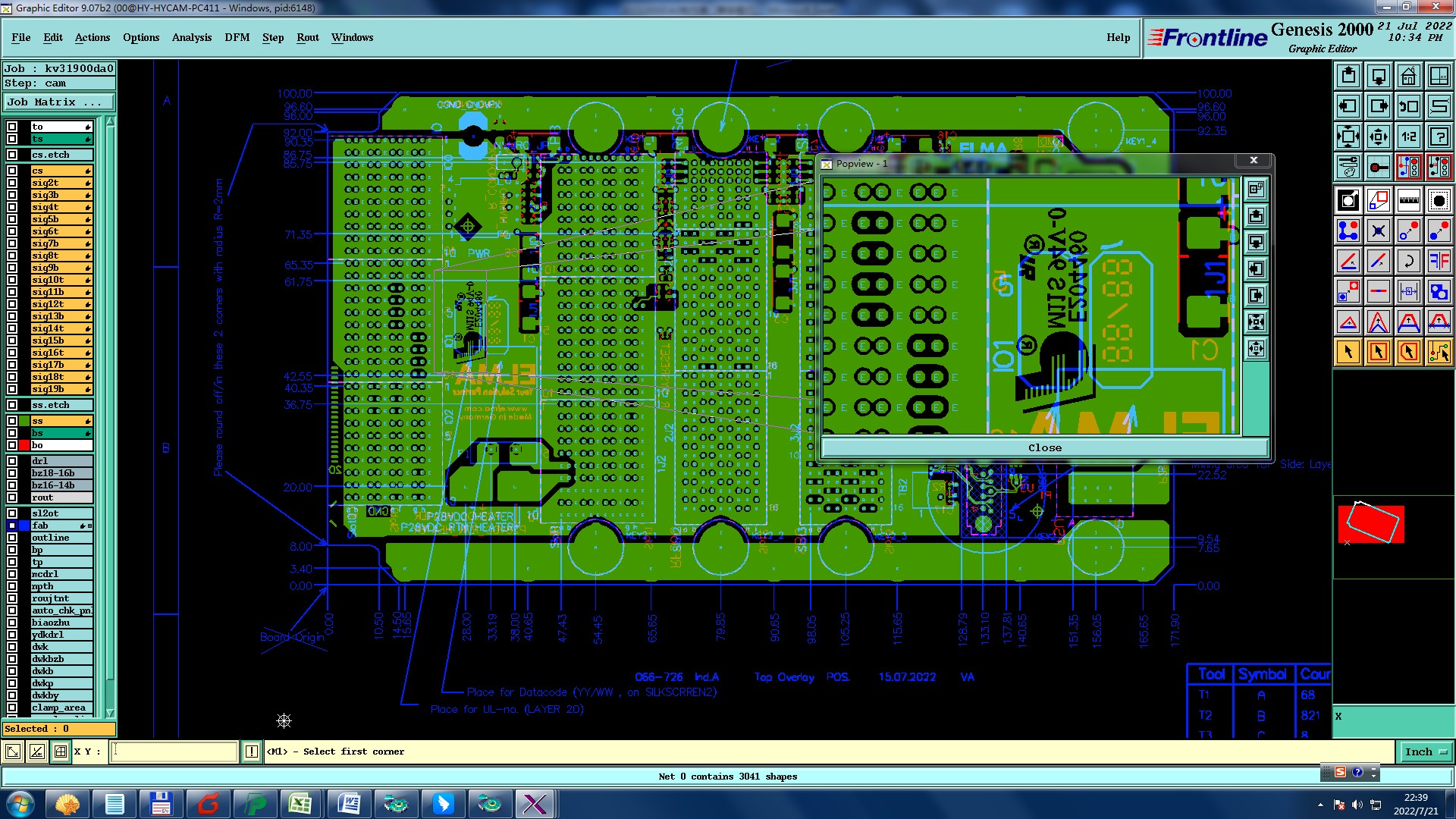Image resolution: width=1456 pixels, height=819 pixels.
Task: Toggle the checkbox for layer sig10t
Action: pos(12,280)
